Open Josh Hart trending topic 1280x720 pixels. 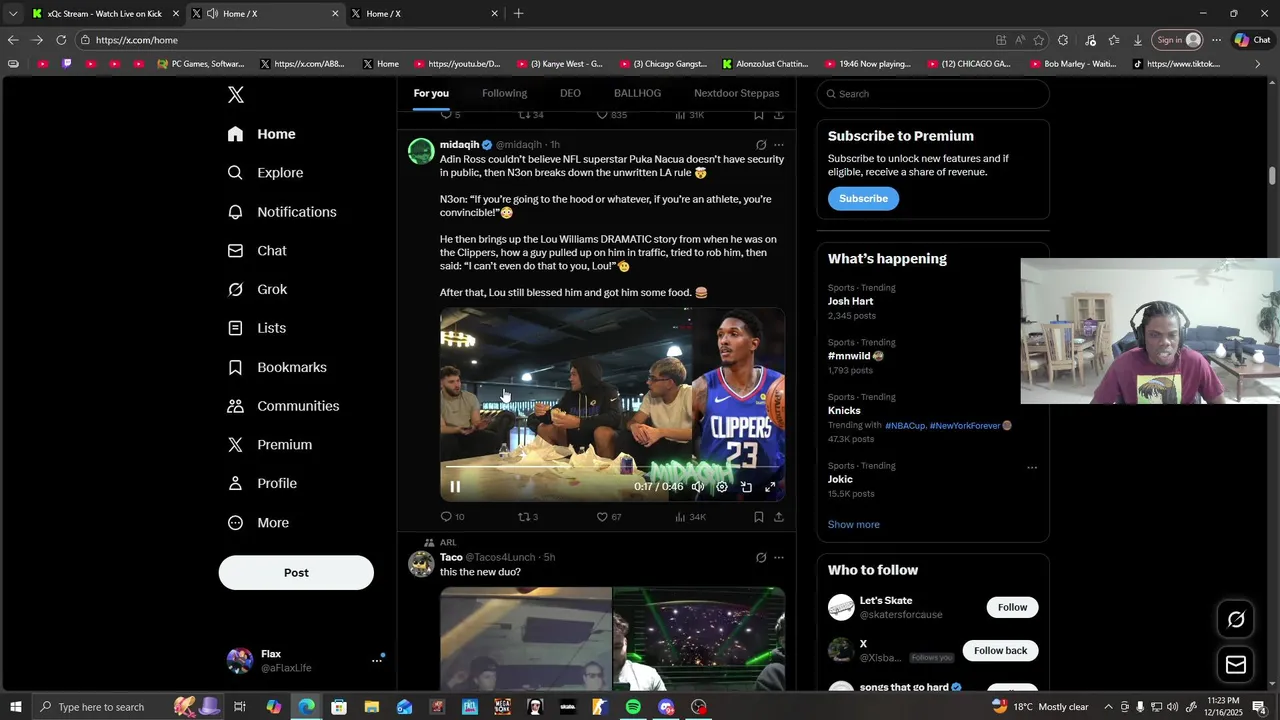[850, 301]
